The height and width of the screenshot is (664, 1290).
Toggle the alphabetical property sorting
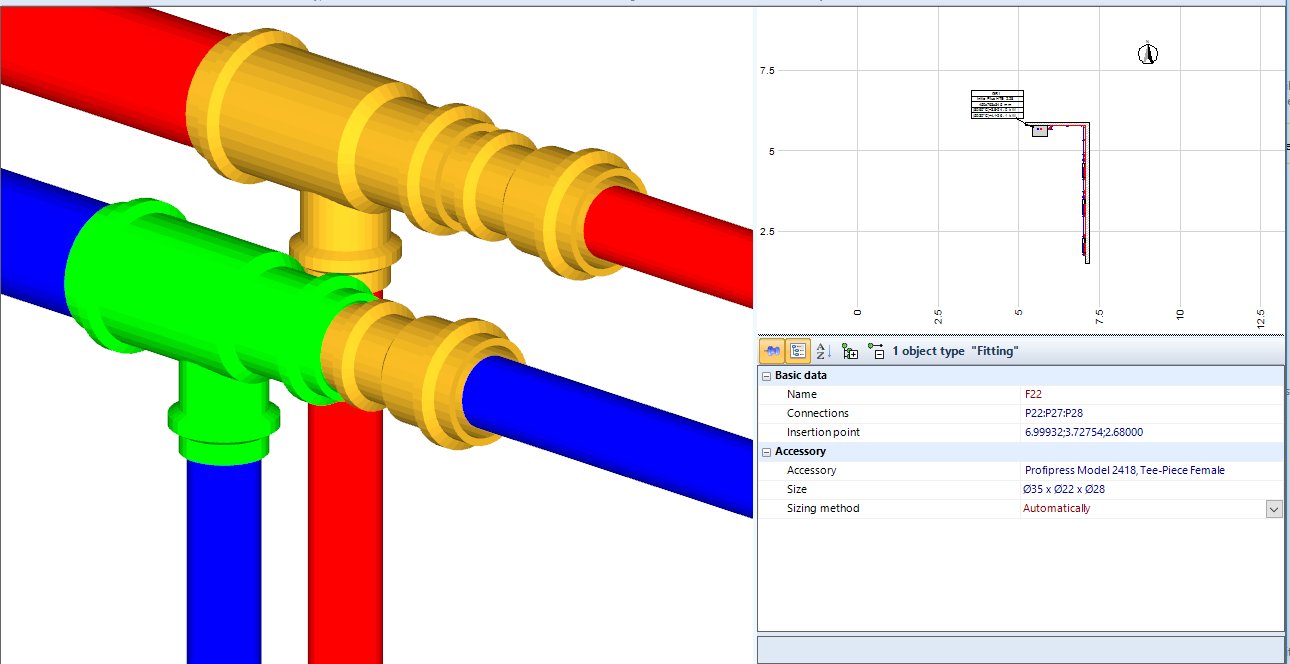click(x=820, y=350)
